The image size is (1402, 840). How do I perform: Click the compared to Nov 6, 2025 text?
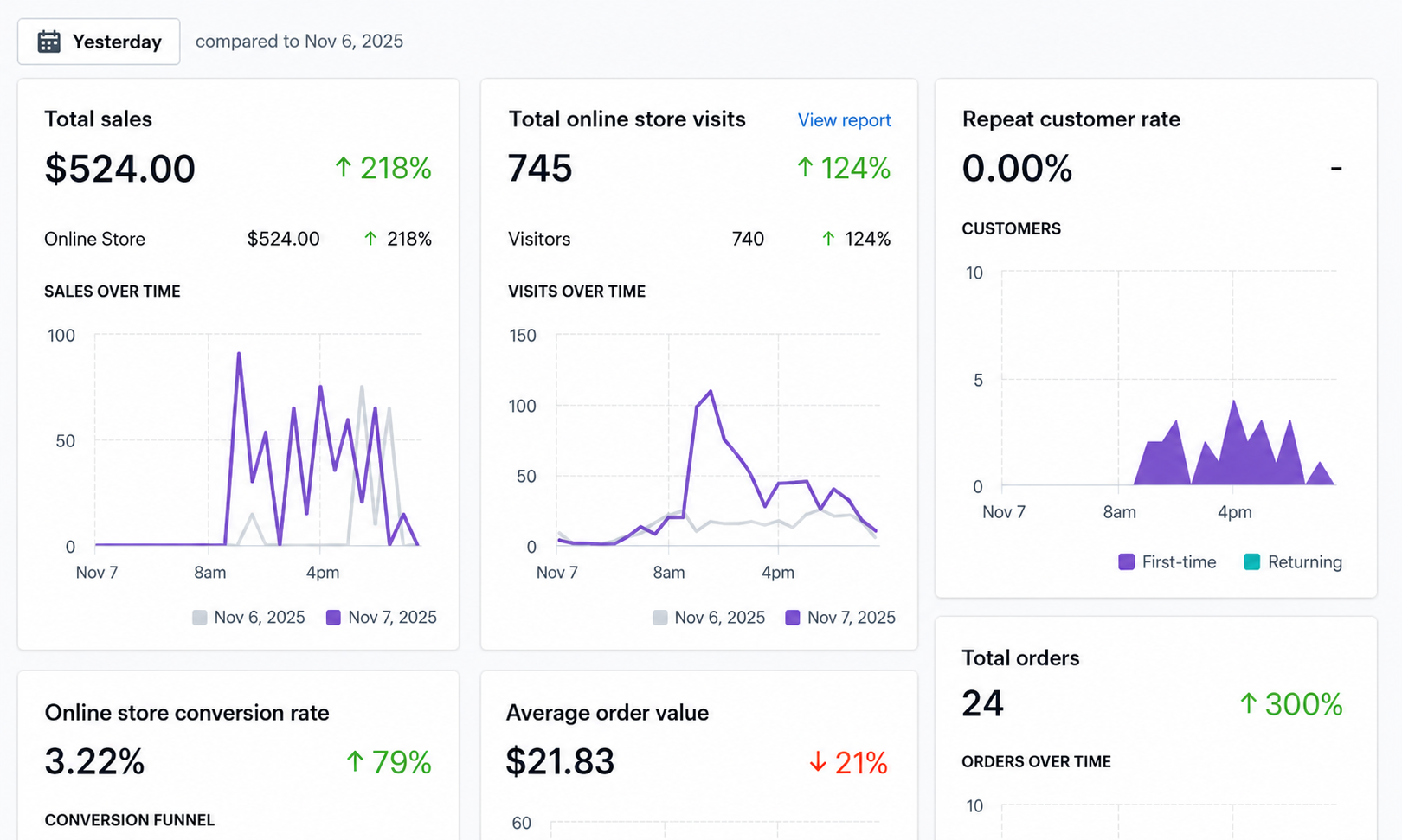point(299,42)
